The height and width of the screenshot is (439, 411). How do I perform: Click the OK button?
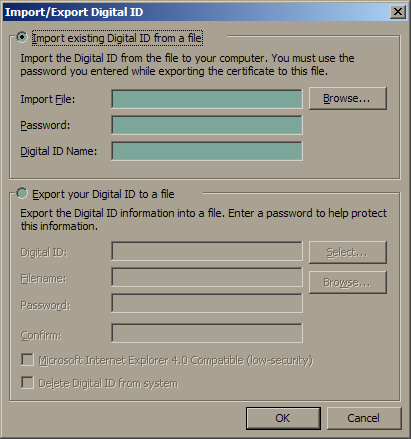tap(283, 418)
